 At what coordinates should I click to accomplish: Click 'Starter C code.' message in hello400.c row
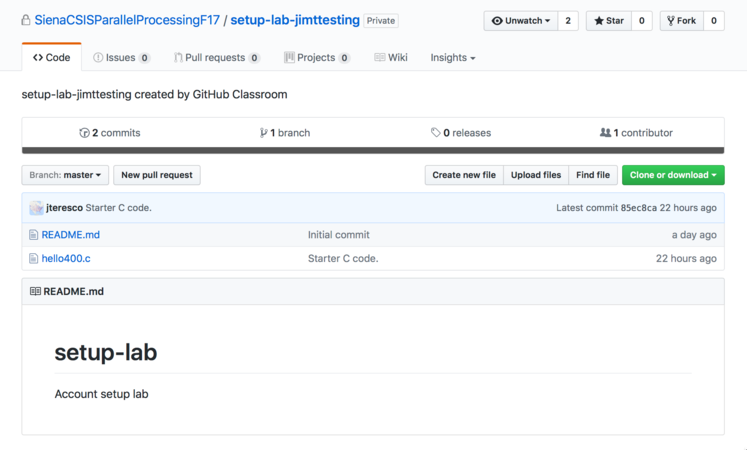[x=343, y=259]
